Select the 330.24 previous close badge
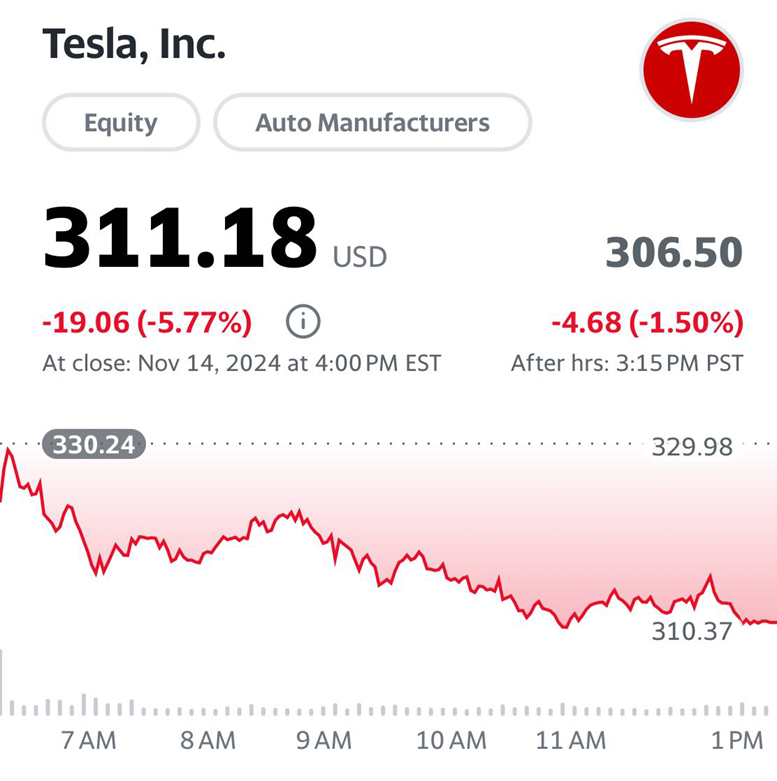 coord(94,444)
